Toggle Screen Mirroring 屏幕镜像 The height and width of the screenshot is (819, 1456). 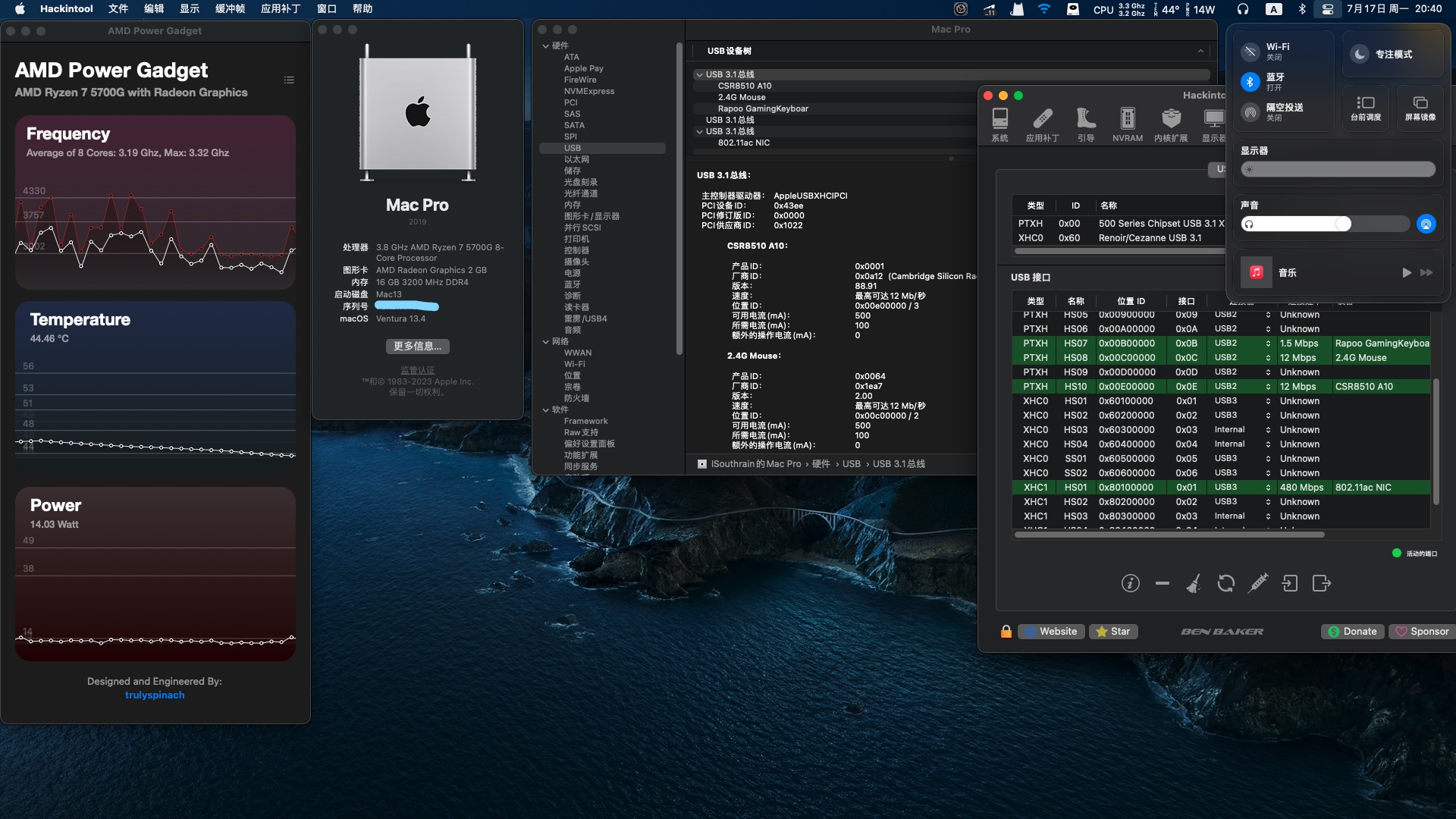tap(1420, 108)
